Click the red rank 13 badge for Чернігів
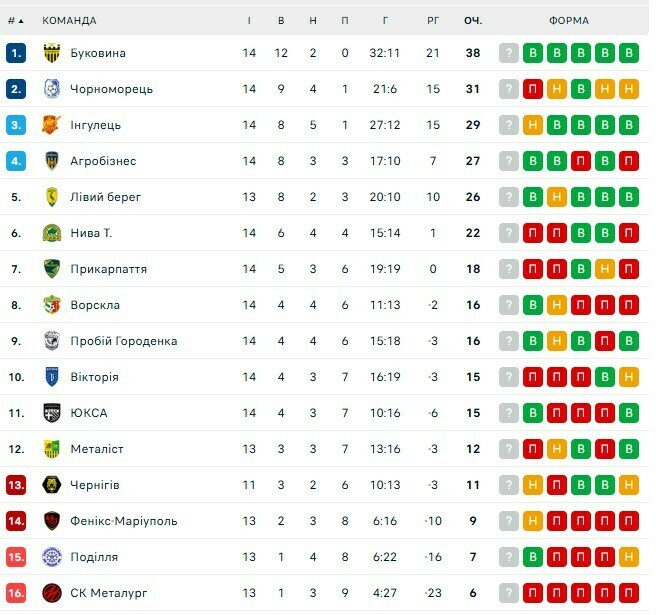Screen dimensions: 656x615 16,485
